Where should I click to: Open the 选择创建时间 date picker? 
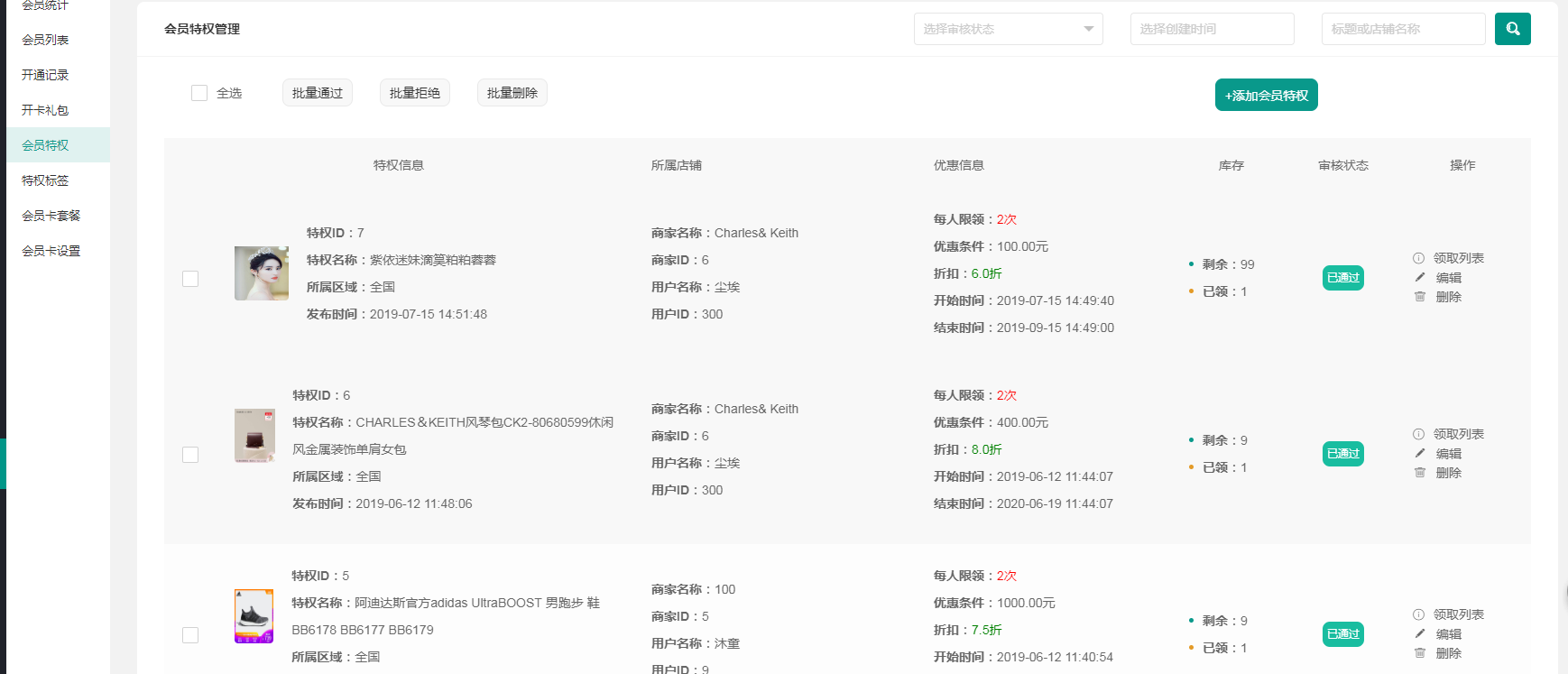tap(1212, 29)
